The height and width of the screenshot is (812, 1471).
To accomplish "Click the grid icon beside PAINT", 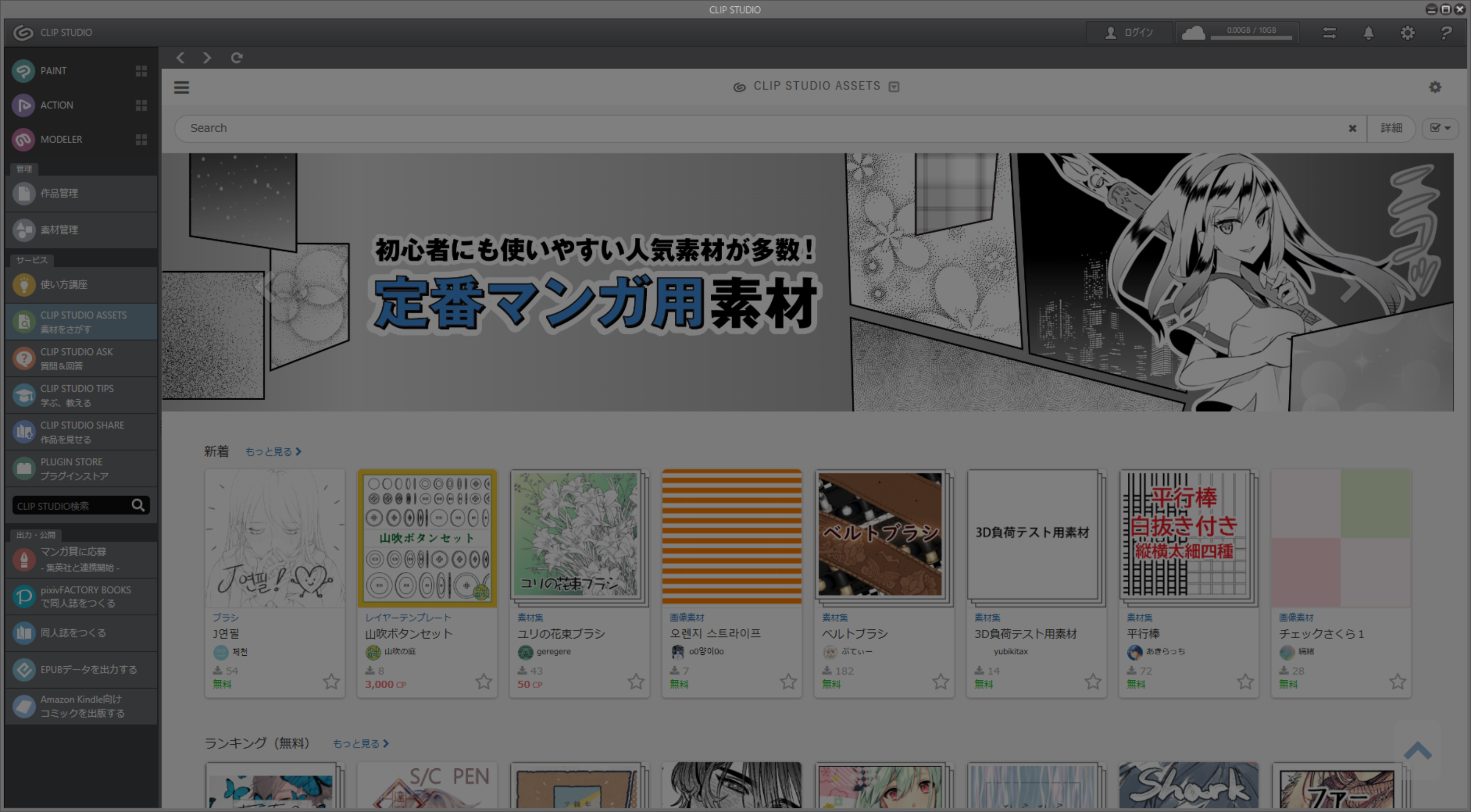I will pyautogui.click(x=141, y=71).
